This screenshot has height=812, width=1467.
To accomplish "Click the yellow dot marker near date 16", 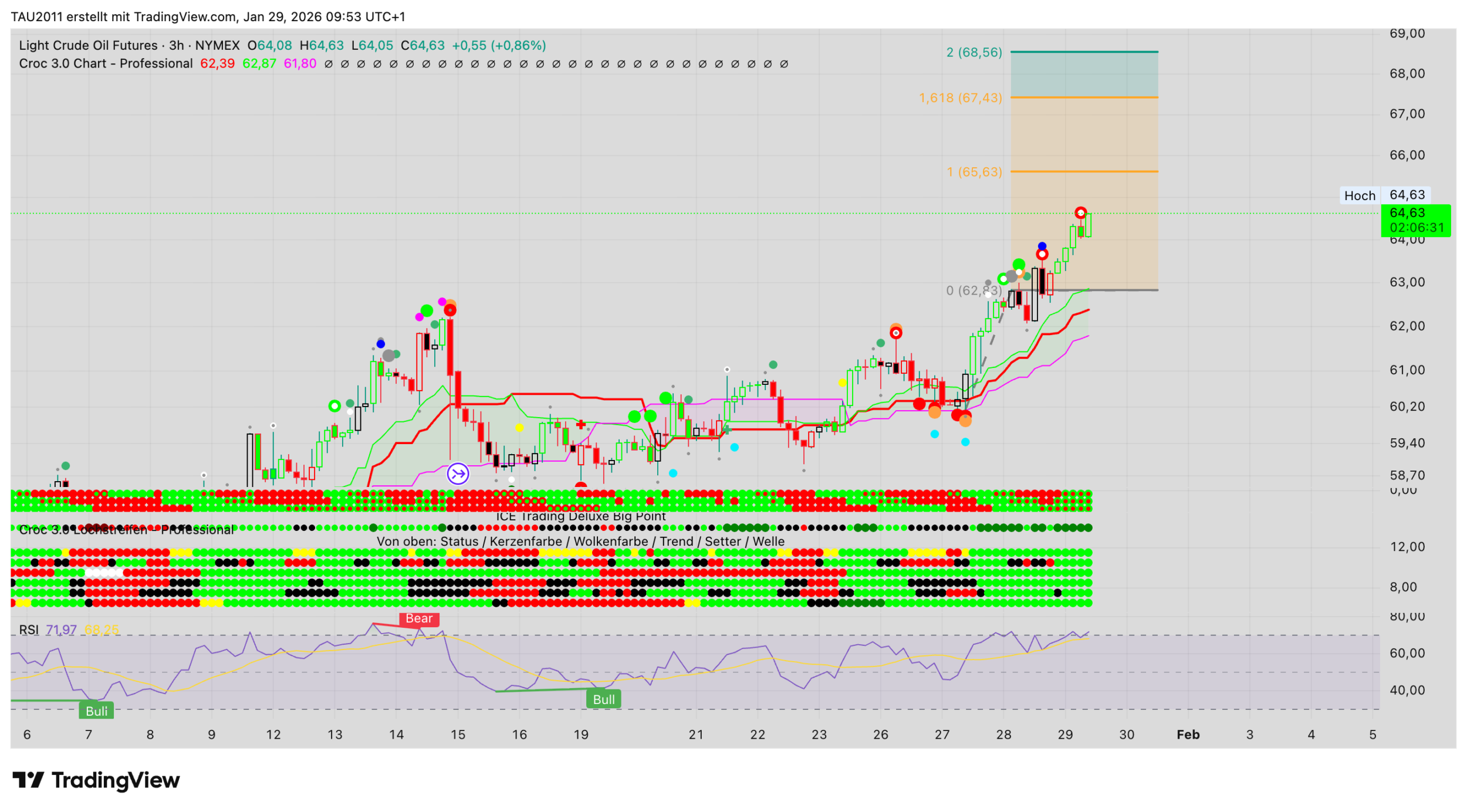I will click(519, 428).
